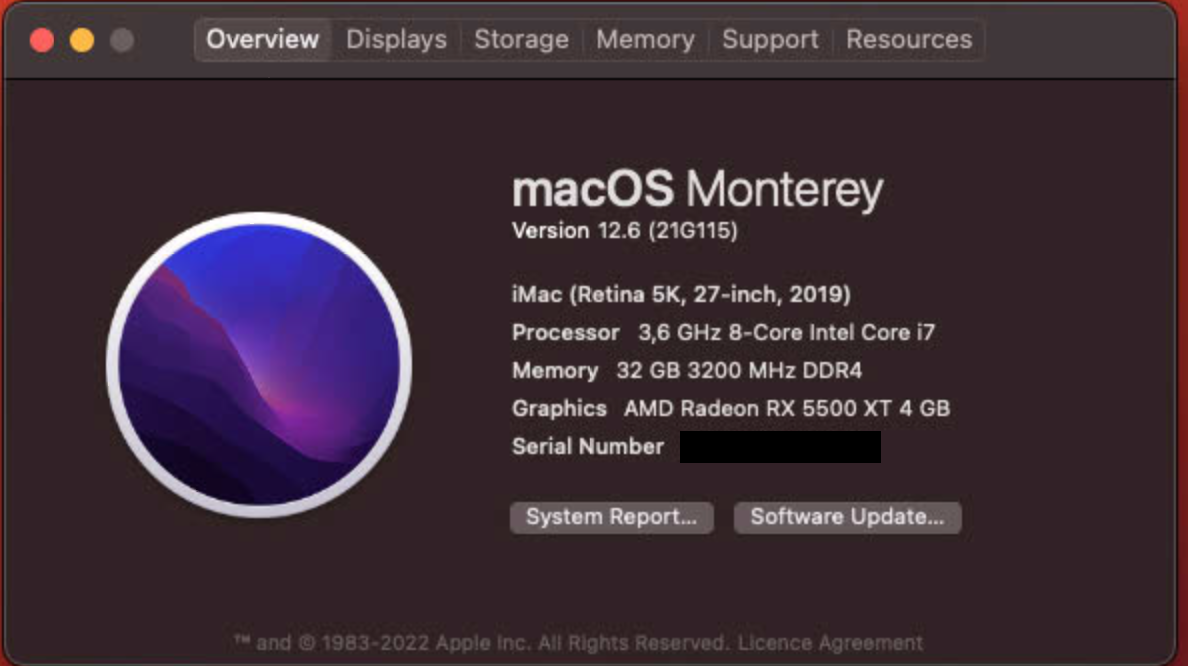The height and width of the screenshot is (666, 1188).
Task: Open Software Update
Action: 847,517
